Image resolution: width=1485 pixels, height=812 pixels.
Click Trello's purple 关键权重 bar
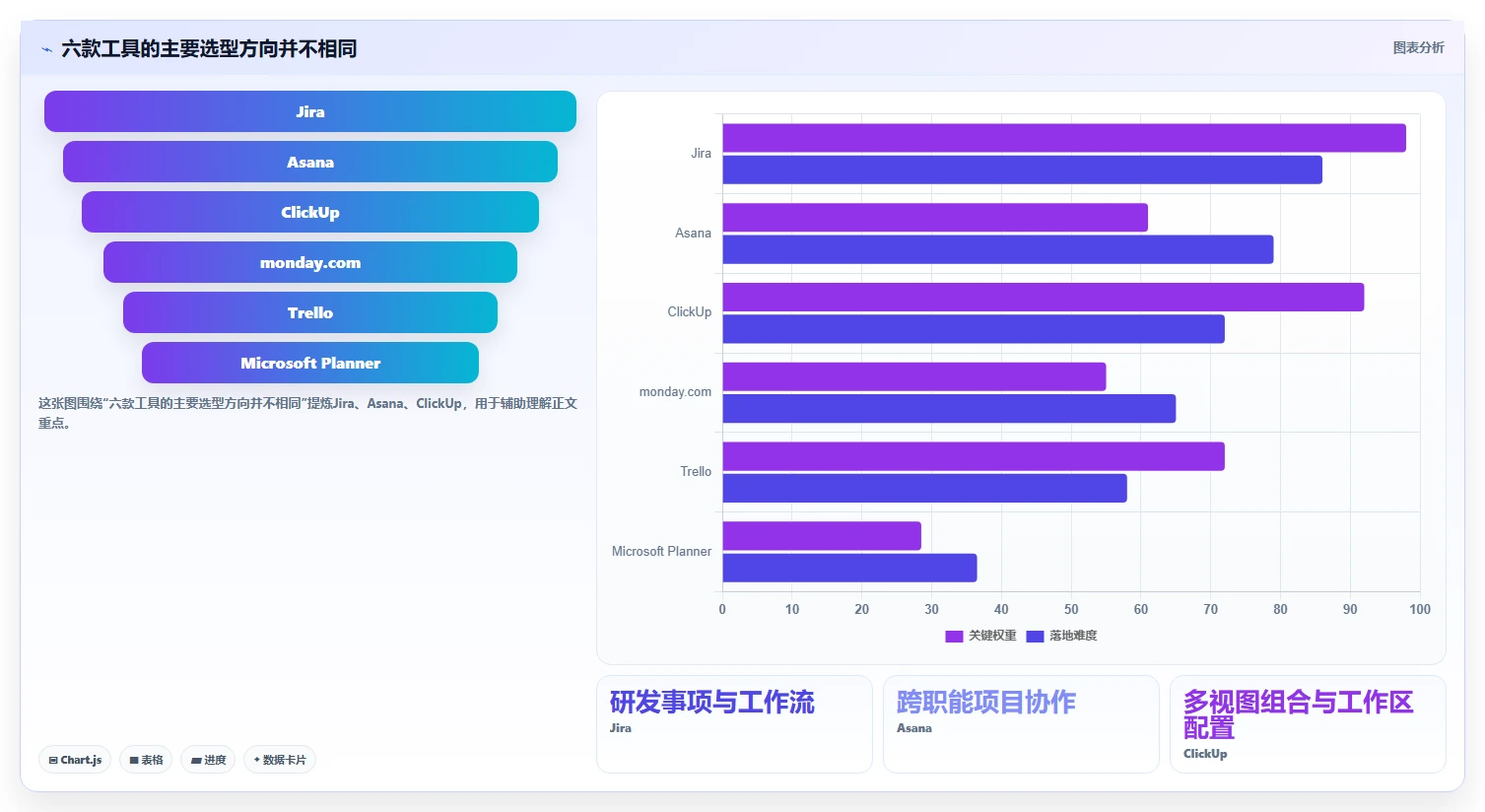(974, 456)
